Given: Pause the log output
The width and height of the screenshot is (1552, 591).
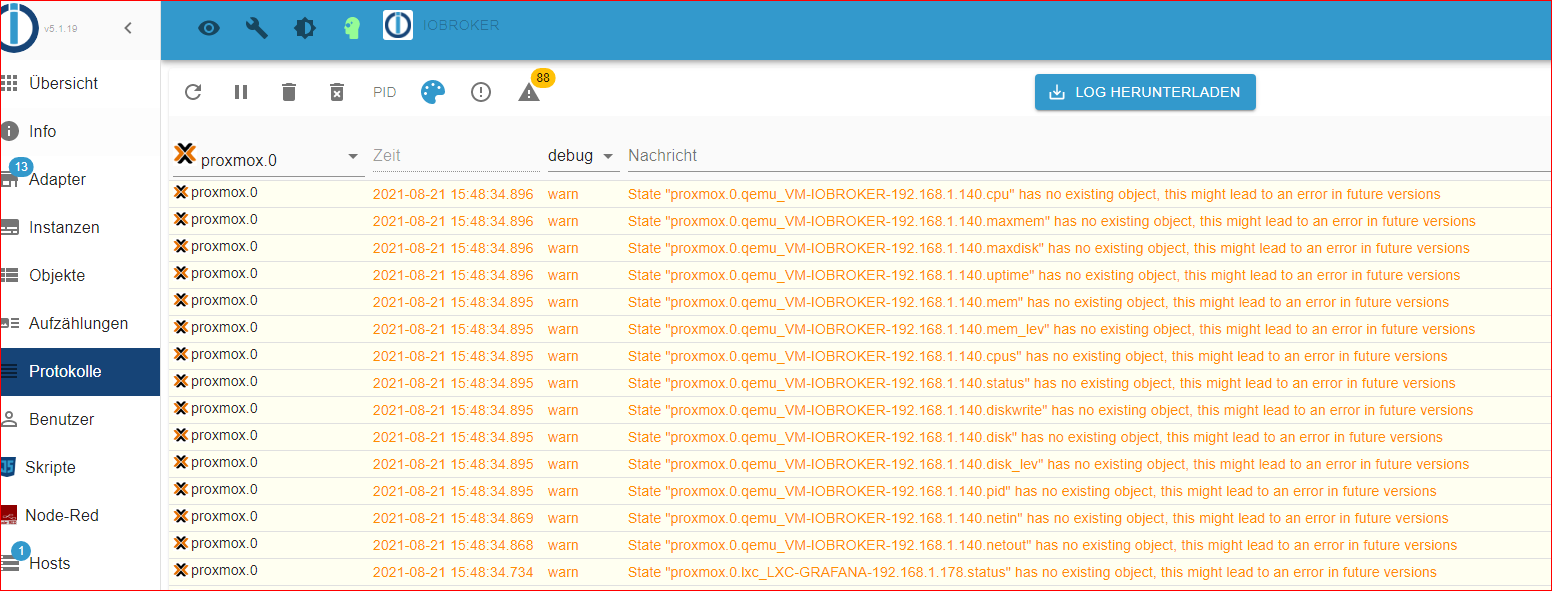Looking at the screenshot, I should tap(241, 92).
